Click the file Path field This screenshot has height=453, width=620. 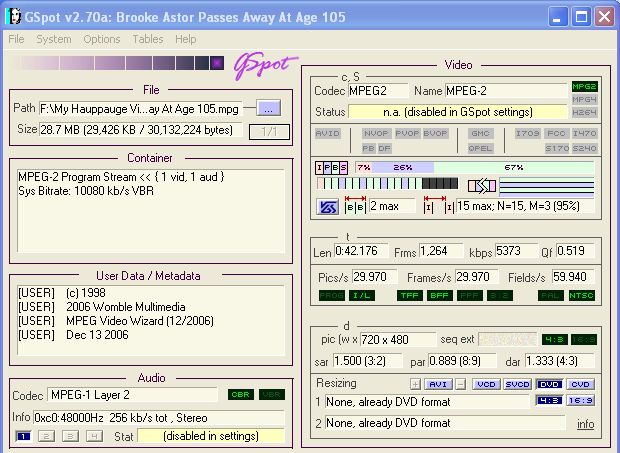pos(141,109)
